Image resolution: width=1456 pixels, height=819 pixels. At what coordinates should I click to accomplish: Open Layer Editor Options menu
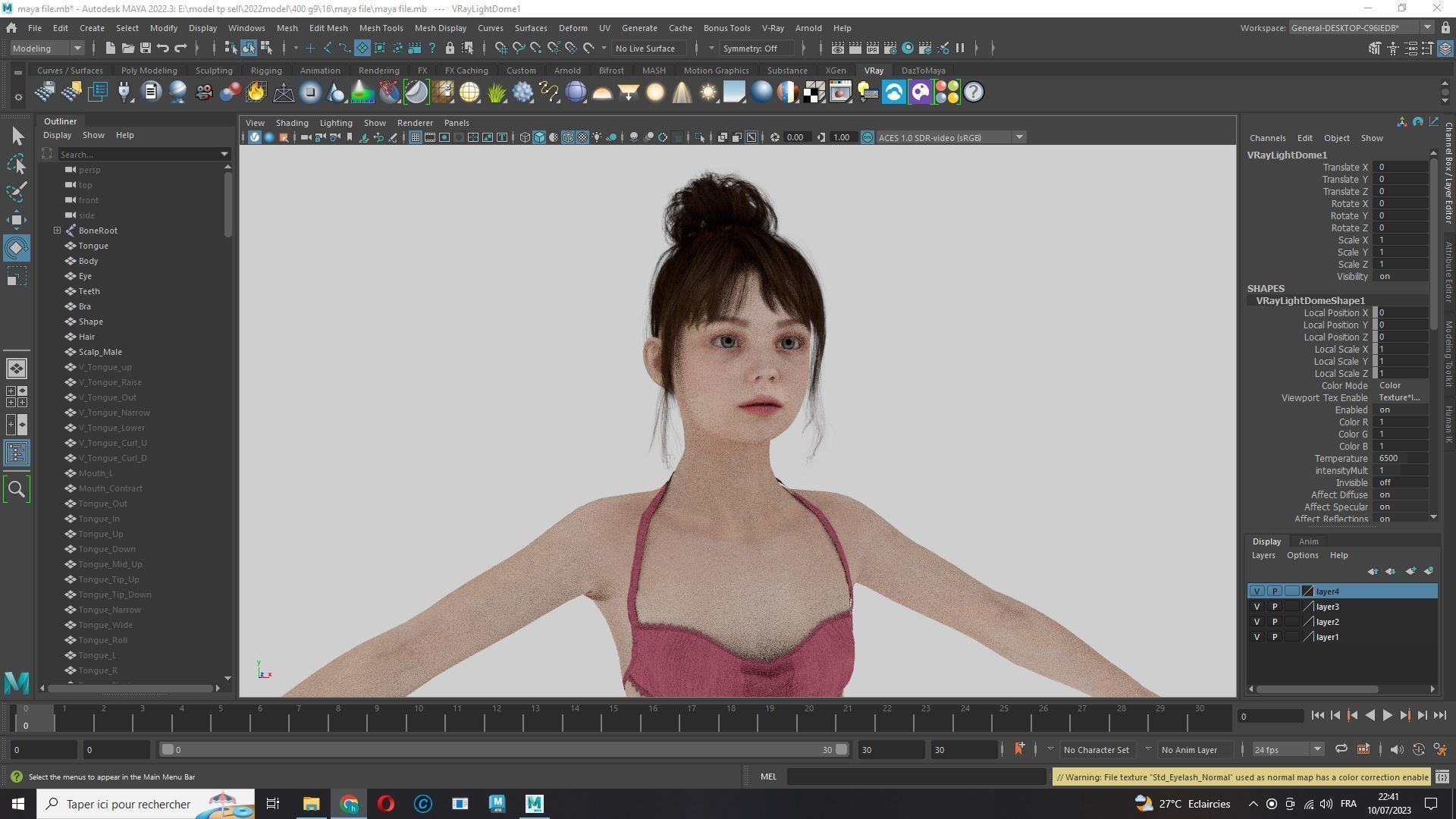(x=1302, y=555)
